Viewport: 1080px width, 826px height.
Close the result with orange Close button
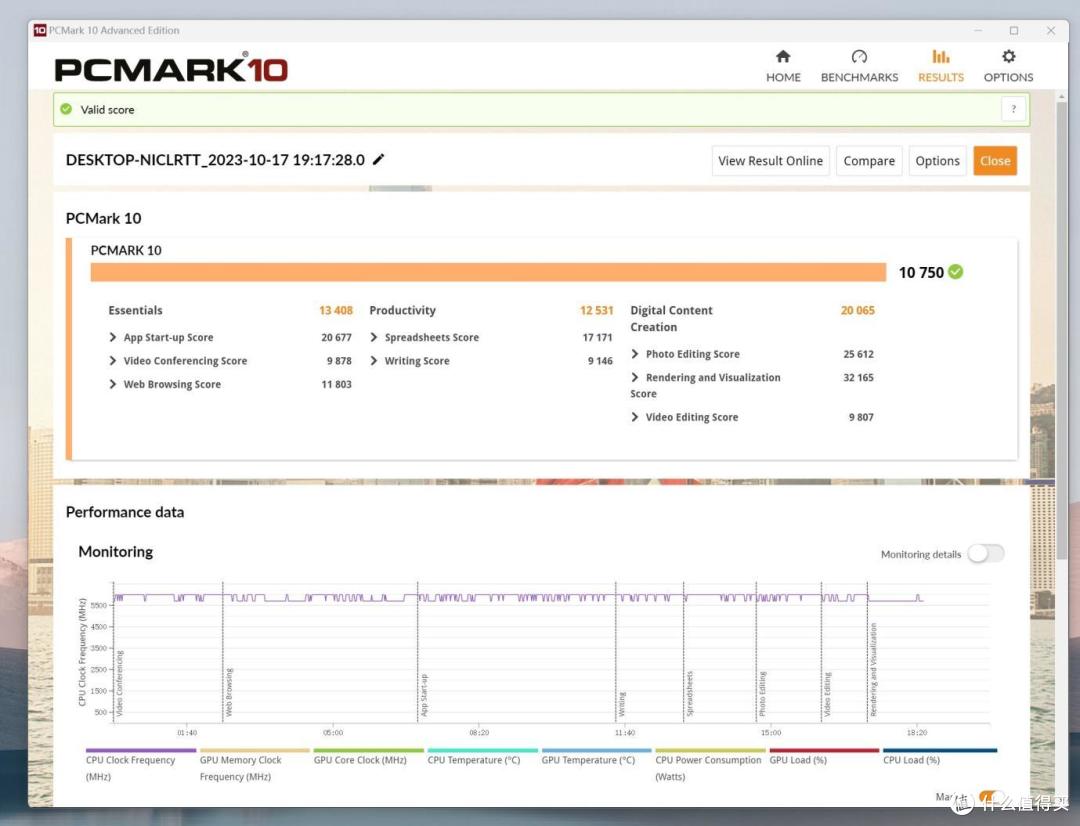pyautogui.click(x=995, y=161)
